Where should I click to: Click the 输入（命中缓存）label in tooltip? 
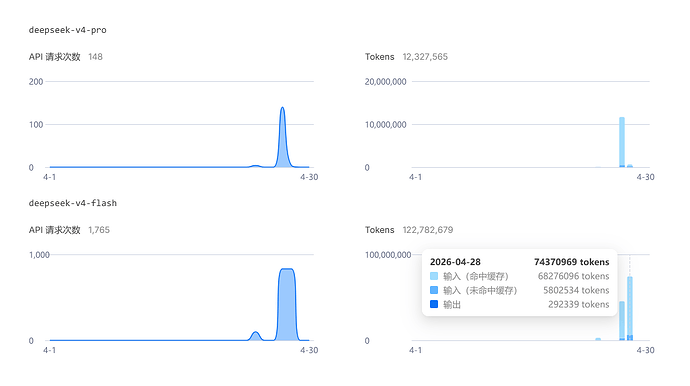coord(476,276)
